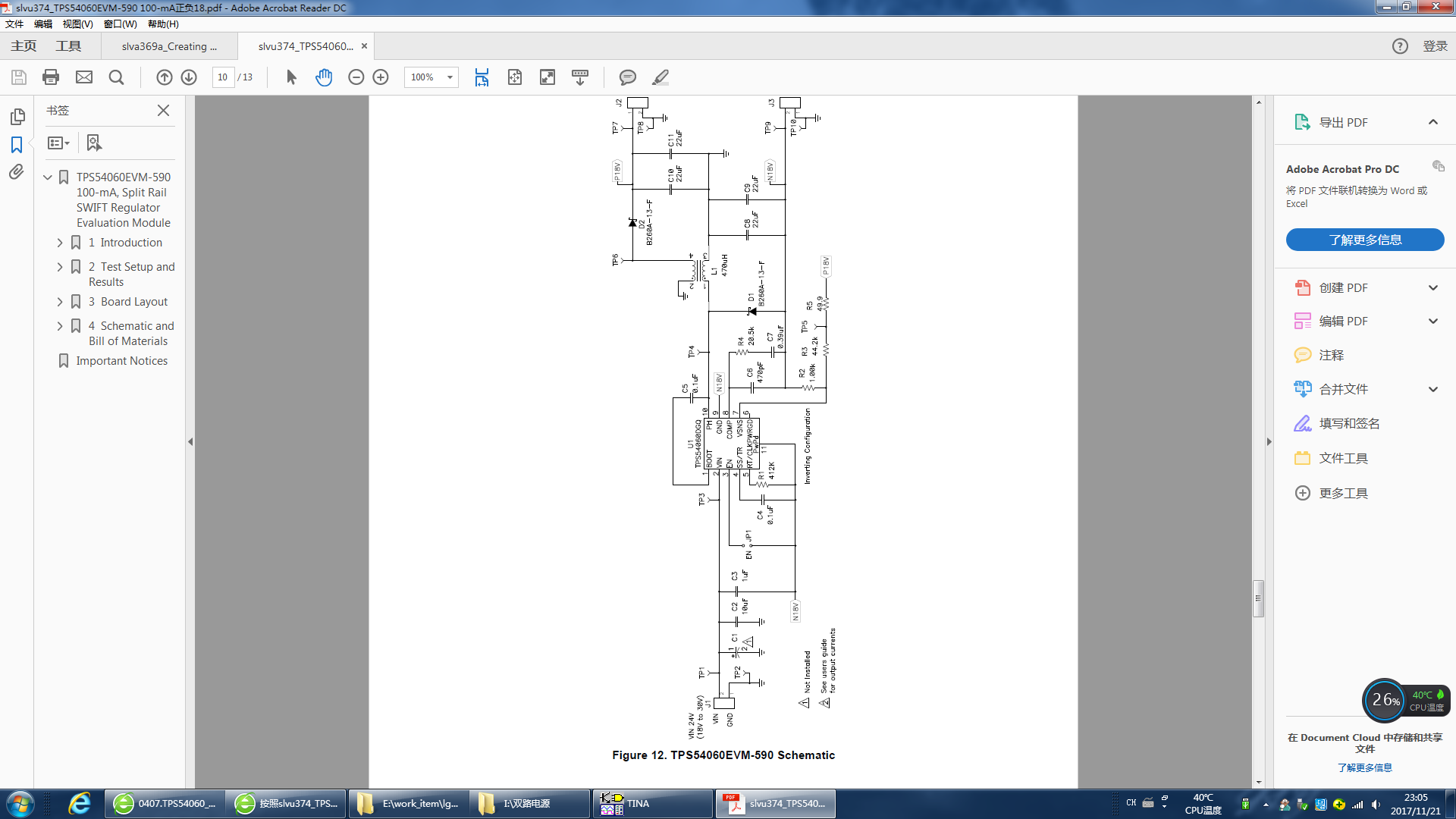1456x819 pixels.
Task: Toggle the Page Thumbnails panel icon
Action: pyautogui.click(x=17, y=116)
